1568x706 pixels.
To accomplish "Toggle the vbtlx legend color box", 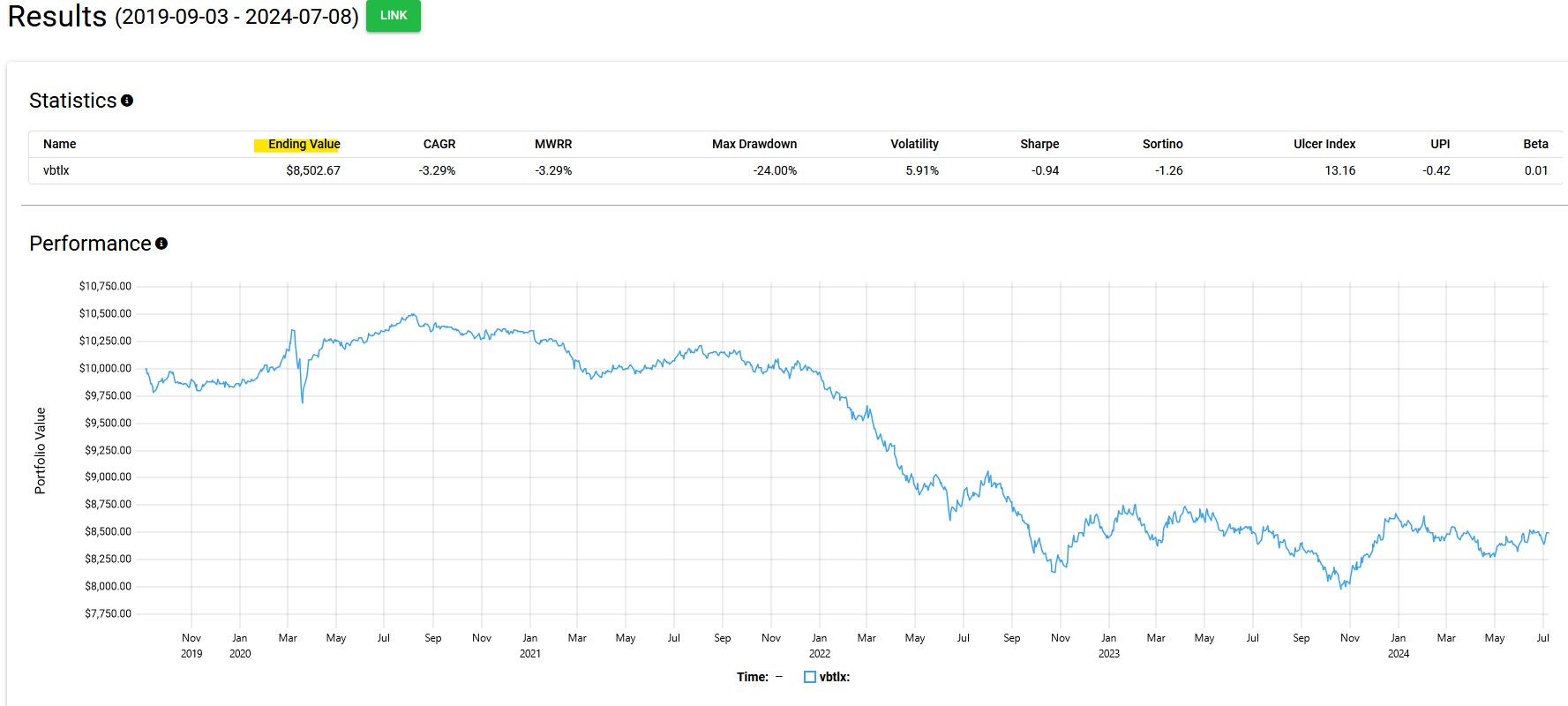I will [810, 677].
